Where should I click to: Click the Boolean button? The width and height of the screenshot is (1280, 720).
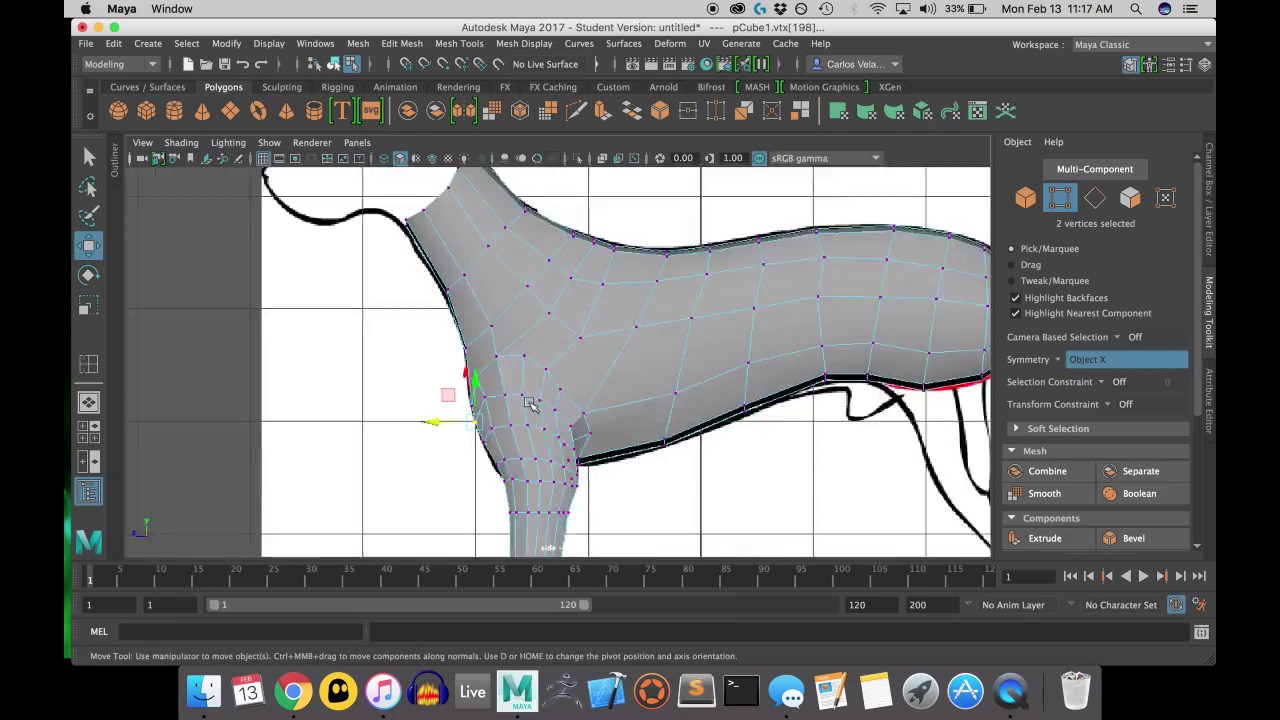point(1139,494)
